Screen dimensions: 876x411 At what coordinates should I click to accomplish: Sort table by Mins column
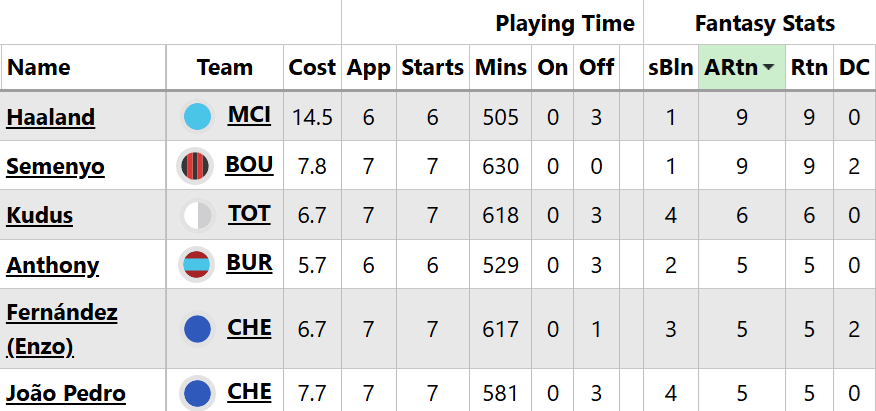[x=500, y=68]
